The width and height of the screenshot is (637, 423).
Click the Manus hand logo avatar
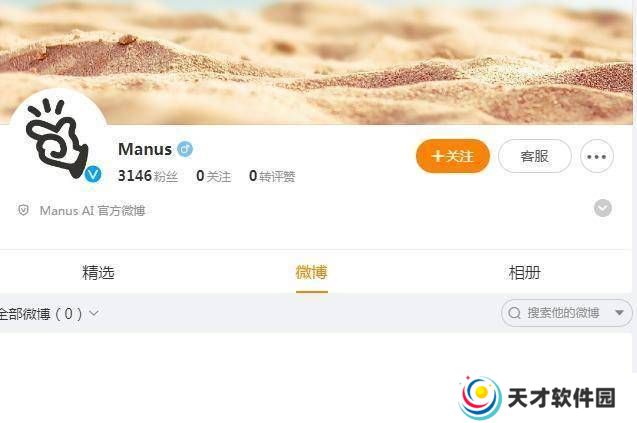(x=58, y=138)
